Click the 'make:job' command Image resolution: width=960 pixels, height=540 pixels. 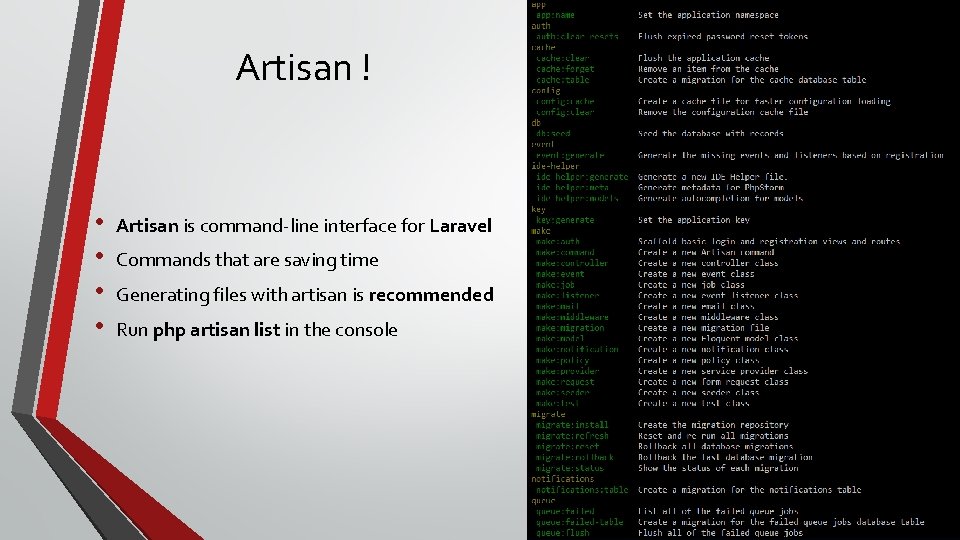point(555,285)
